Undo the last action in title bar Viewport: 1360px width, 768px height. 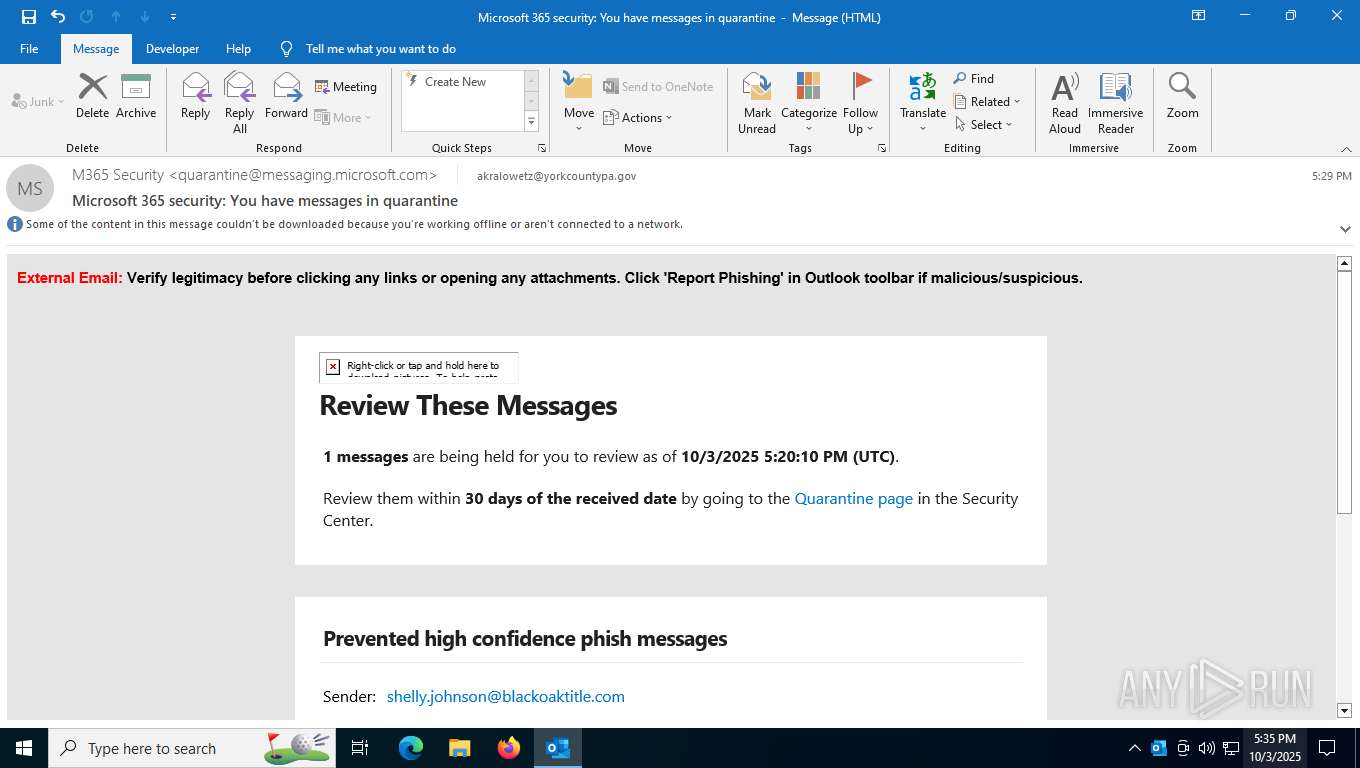pos(58,17)
